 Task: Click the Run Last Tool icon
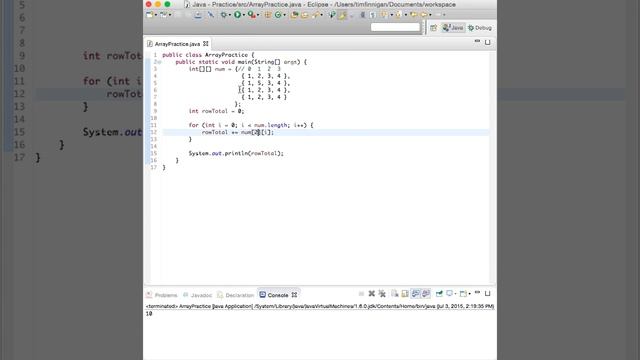tap(251, 15)
